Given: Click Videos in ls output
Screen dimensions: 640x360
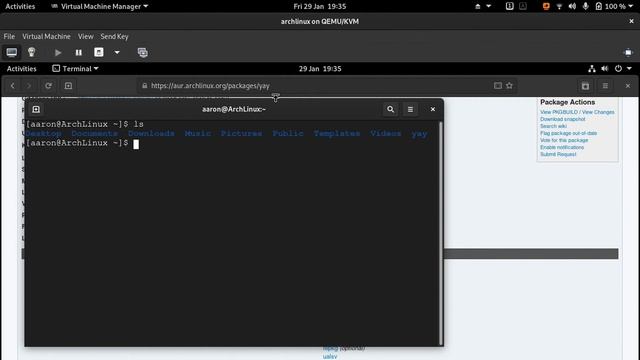Looking at the screenshot, I should [x=386, y=133].
